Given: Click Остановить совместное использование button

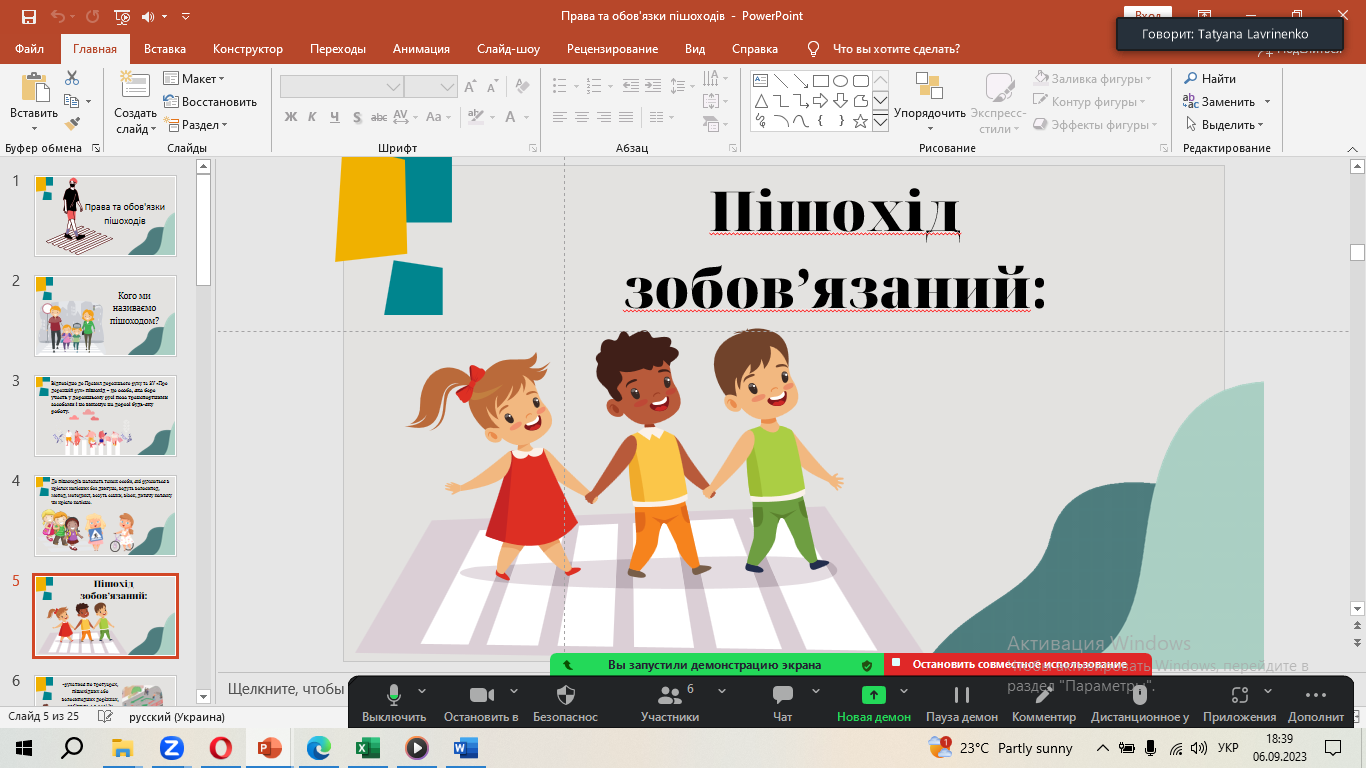Looking at the screenshot, I should click(x=1018, y=664).
